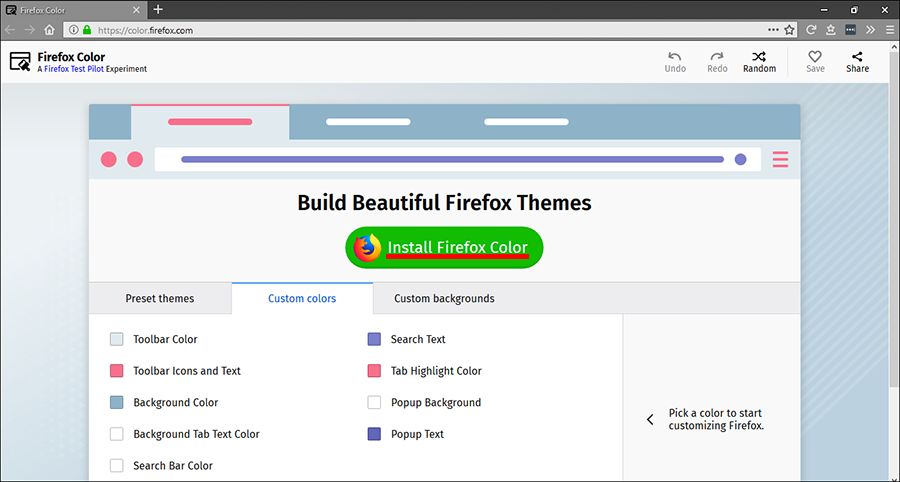
Task: Open the bookmarks library star-tray icon
Action: (x=831, y=30)
